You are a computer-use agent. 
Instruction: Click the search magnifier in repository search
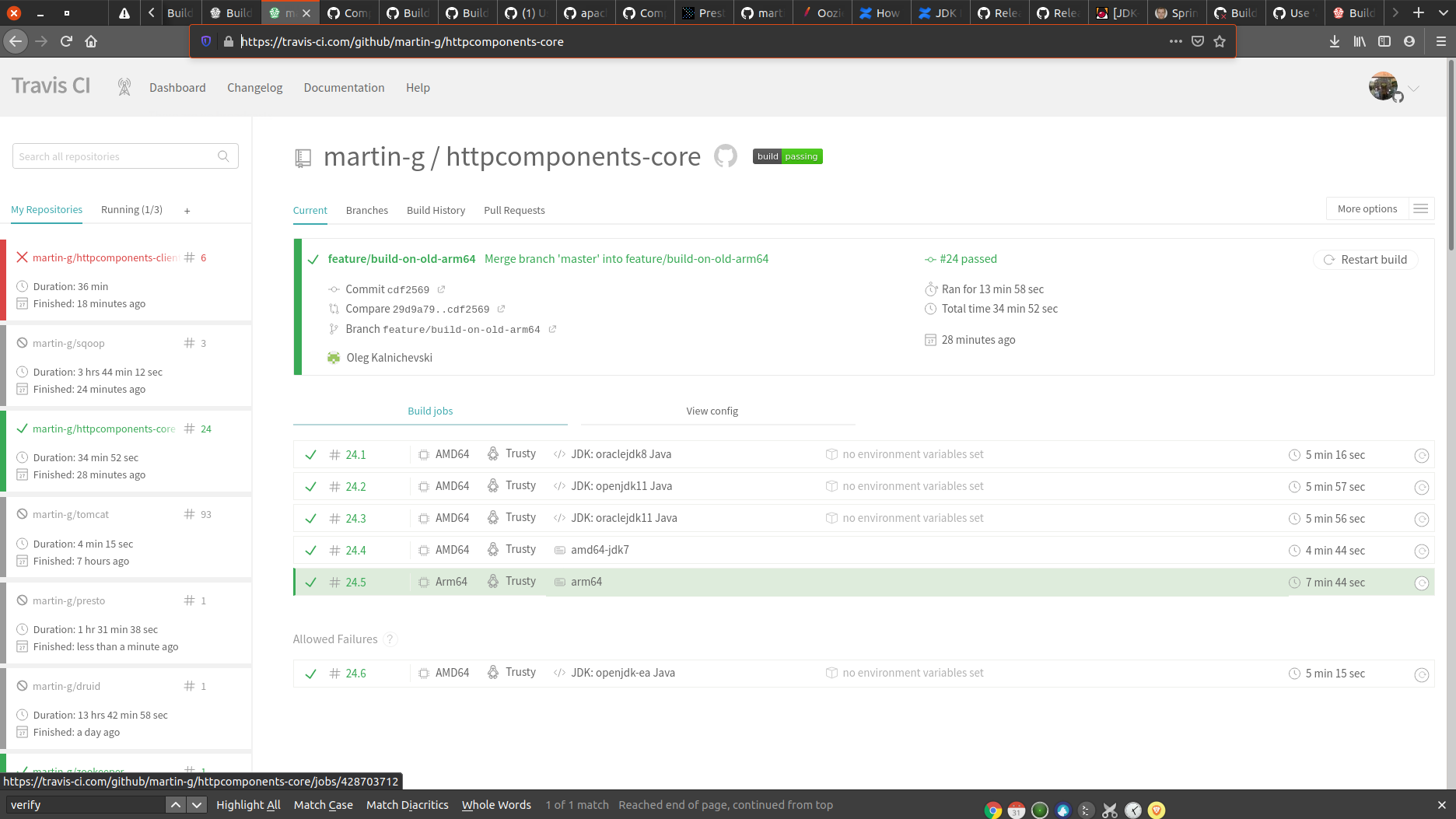click(x=223, y=156)
